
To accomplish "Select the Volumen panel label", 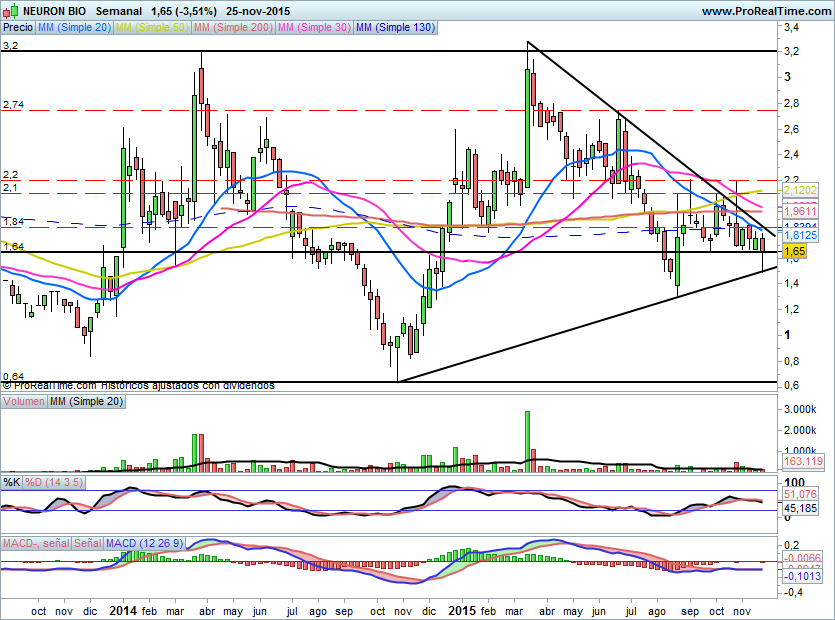I will (24, 401).
